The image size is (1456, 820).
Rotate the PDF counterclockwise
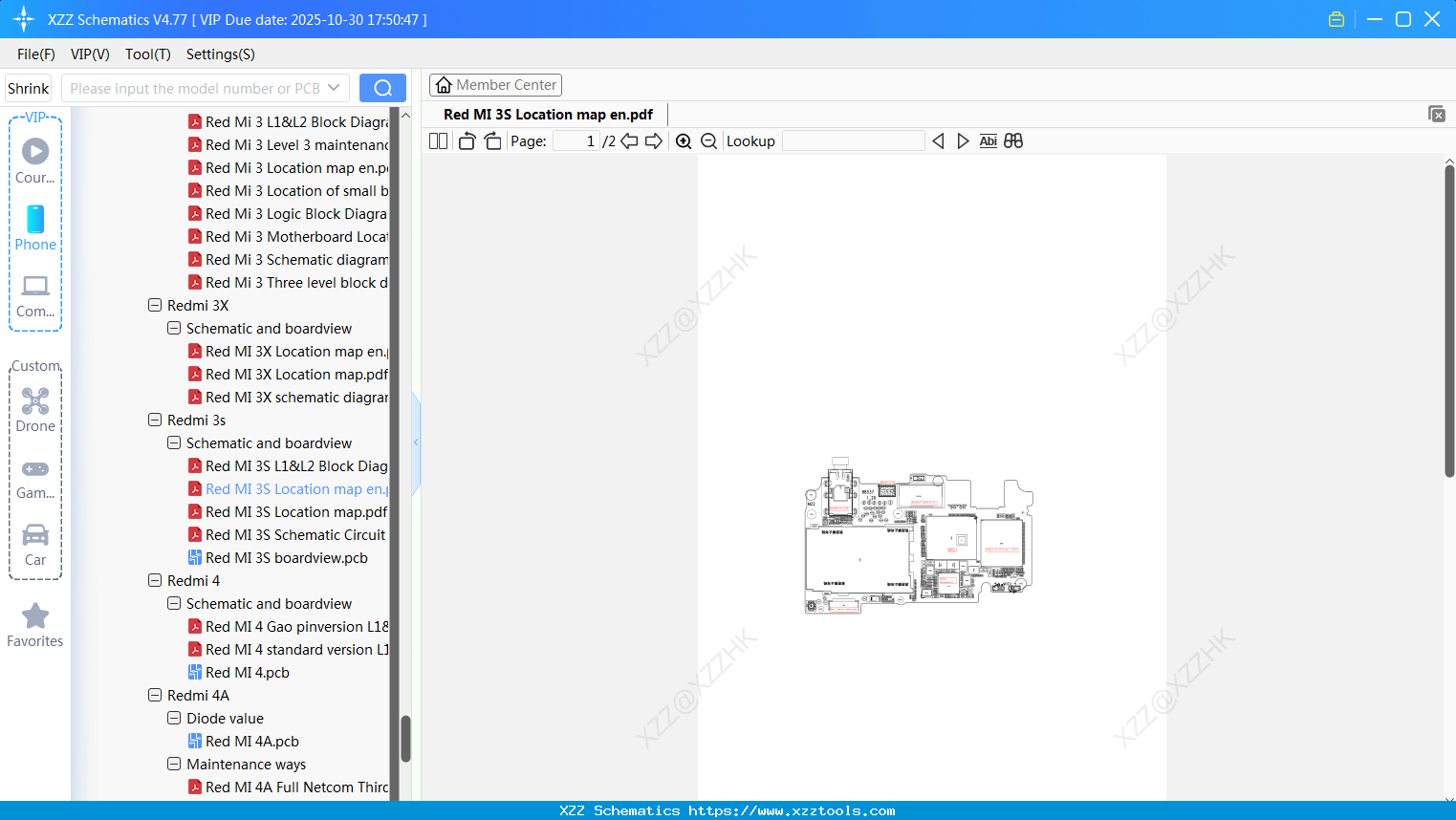click(x=466, y=140)
